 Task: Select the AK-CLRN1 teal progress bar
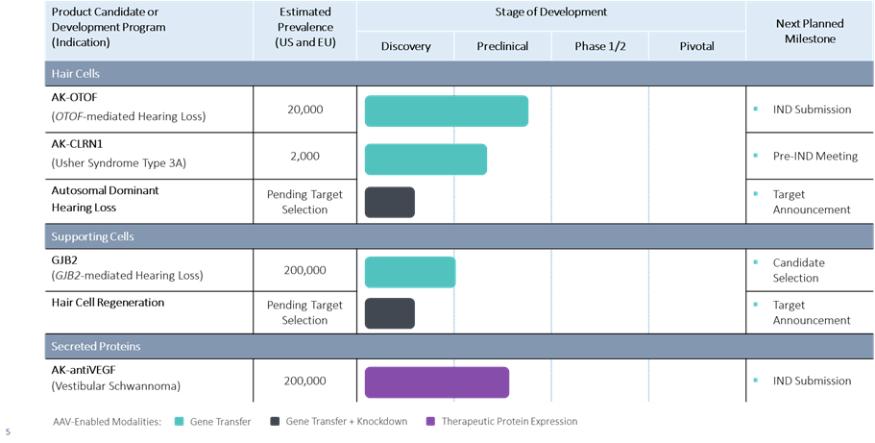click(x=425, y=159)
